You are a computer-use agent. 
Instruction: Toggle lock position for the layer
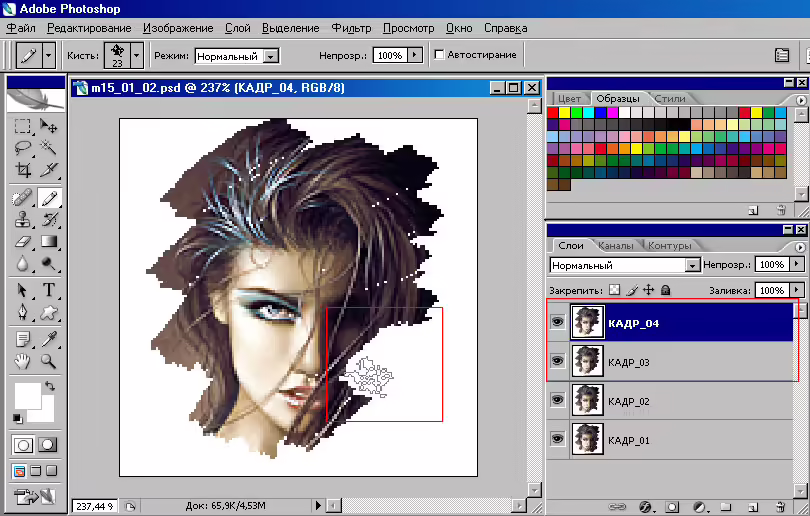(x=648, y=290)
